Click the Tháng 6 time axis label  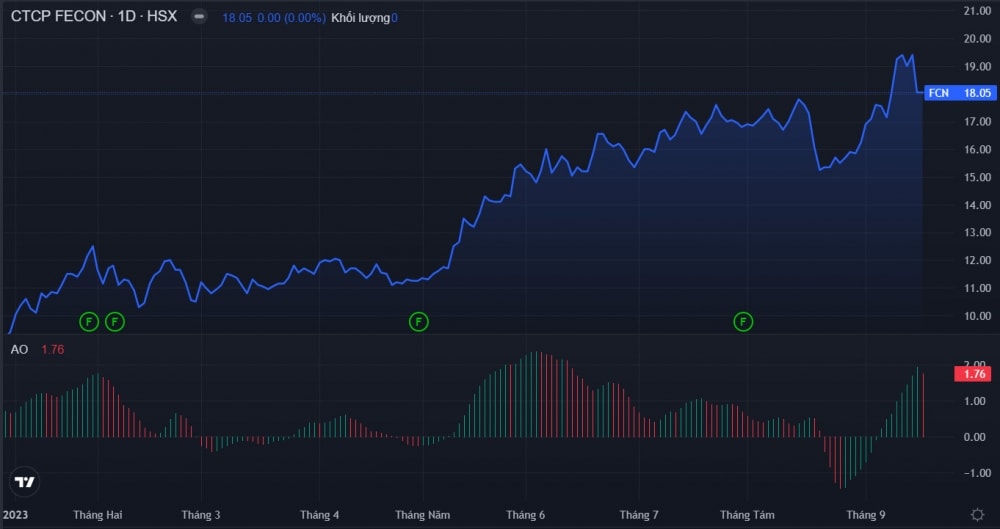pyautogui.click(x=526, y=515)
